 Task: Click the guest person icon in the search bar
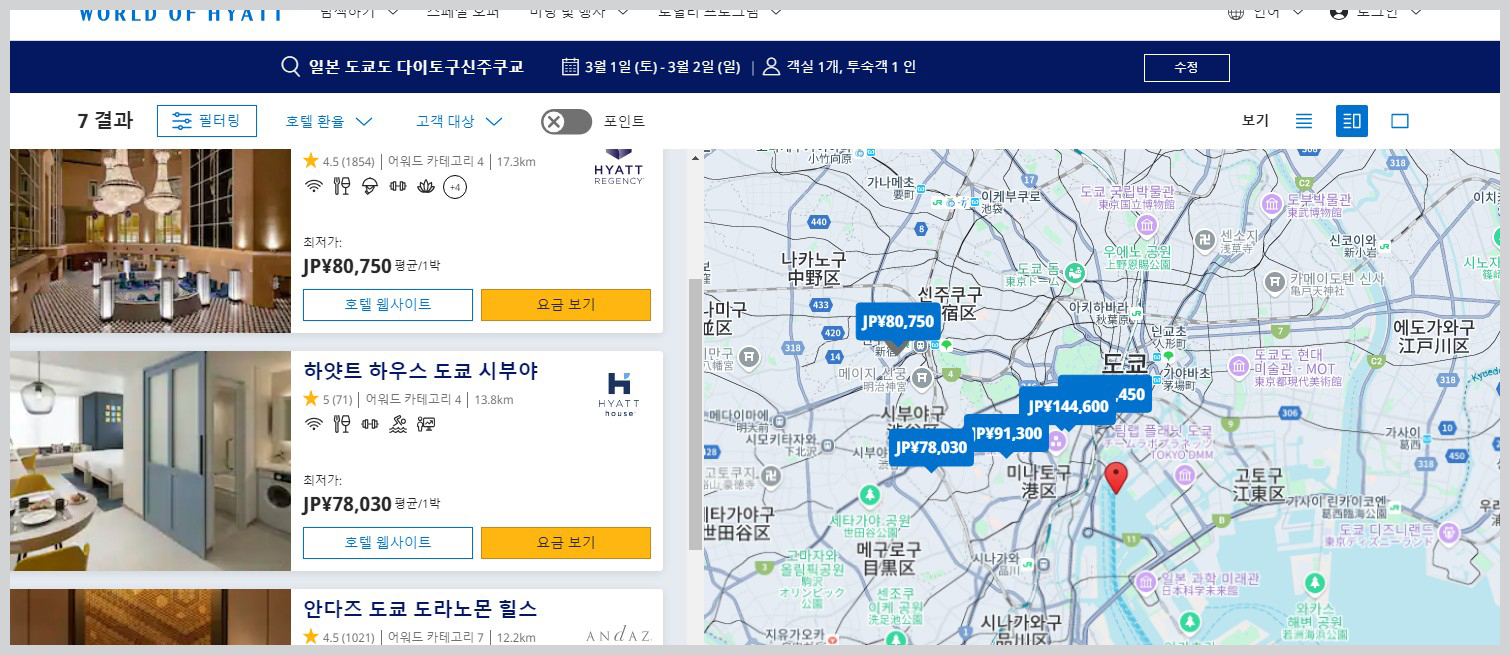(x=771, y=67)
